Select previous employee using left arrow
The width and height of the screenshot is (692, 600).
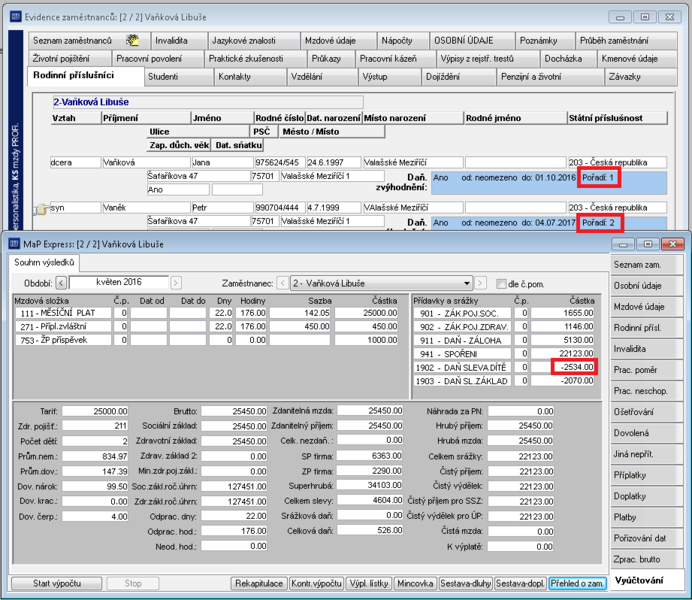283,283
